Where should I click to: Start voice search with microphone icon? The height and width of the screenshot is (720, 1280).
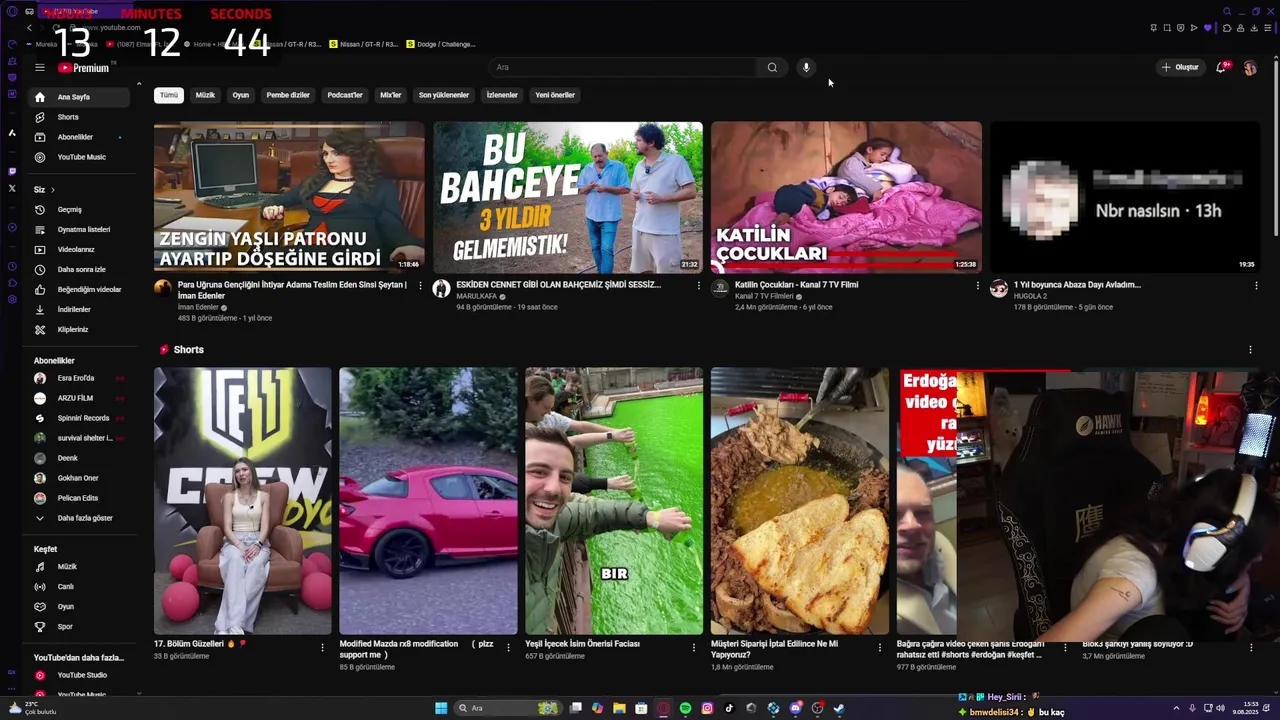[x=806, y=67]
